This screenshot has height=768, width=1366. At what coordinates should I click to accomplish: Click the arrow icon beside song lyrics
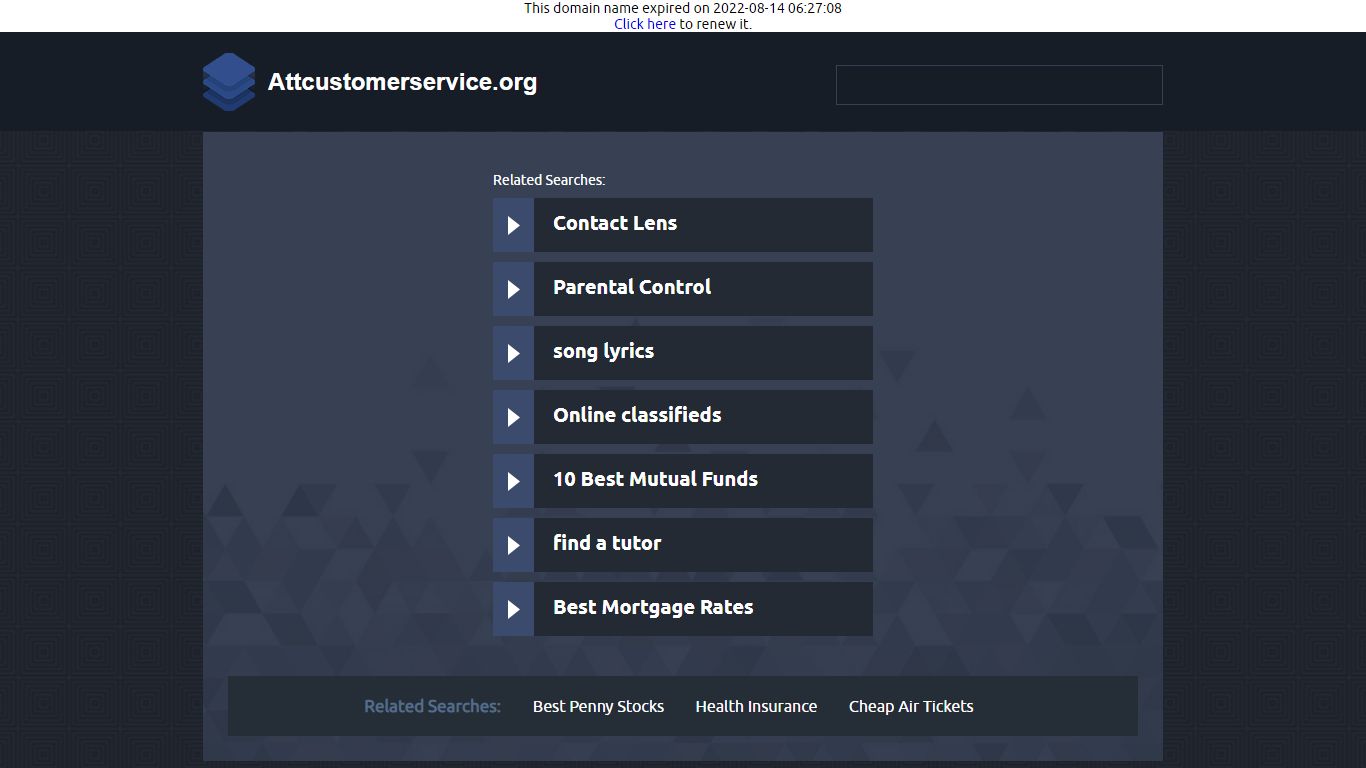tap(513, 353)
